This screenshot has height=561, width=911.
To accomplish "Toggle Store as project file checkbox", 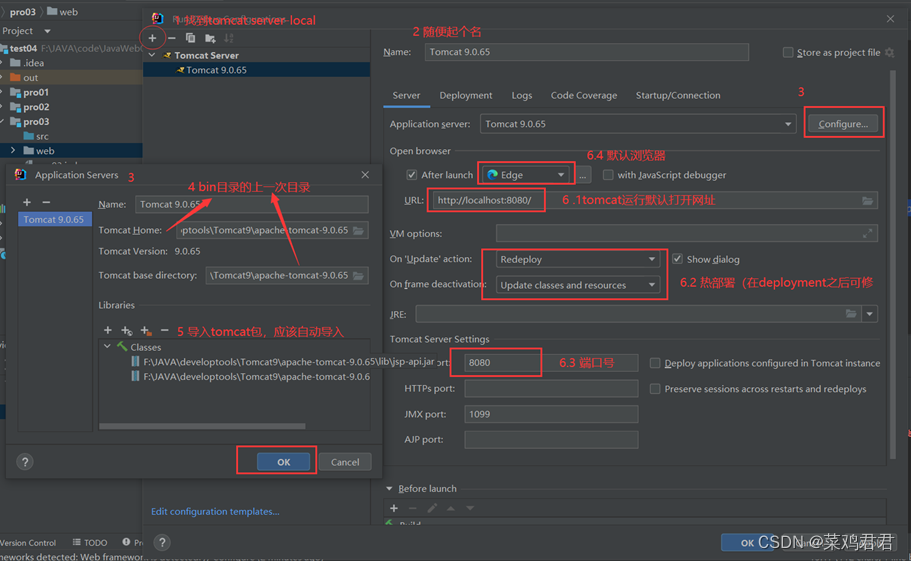I will [788, 52].
